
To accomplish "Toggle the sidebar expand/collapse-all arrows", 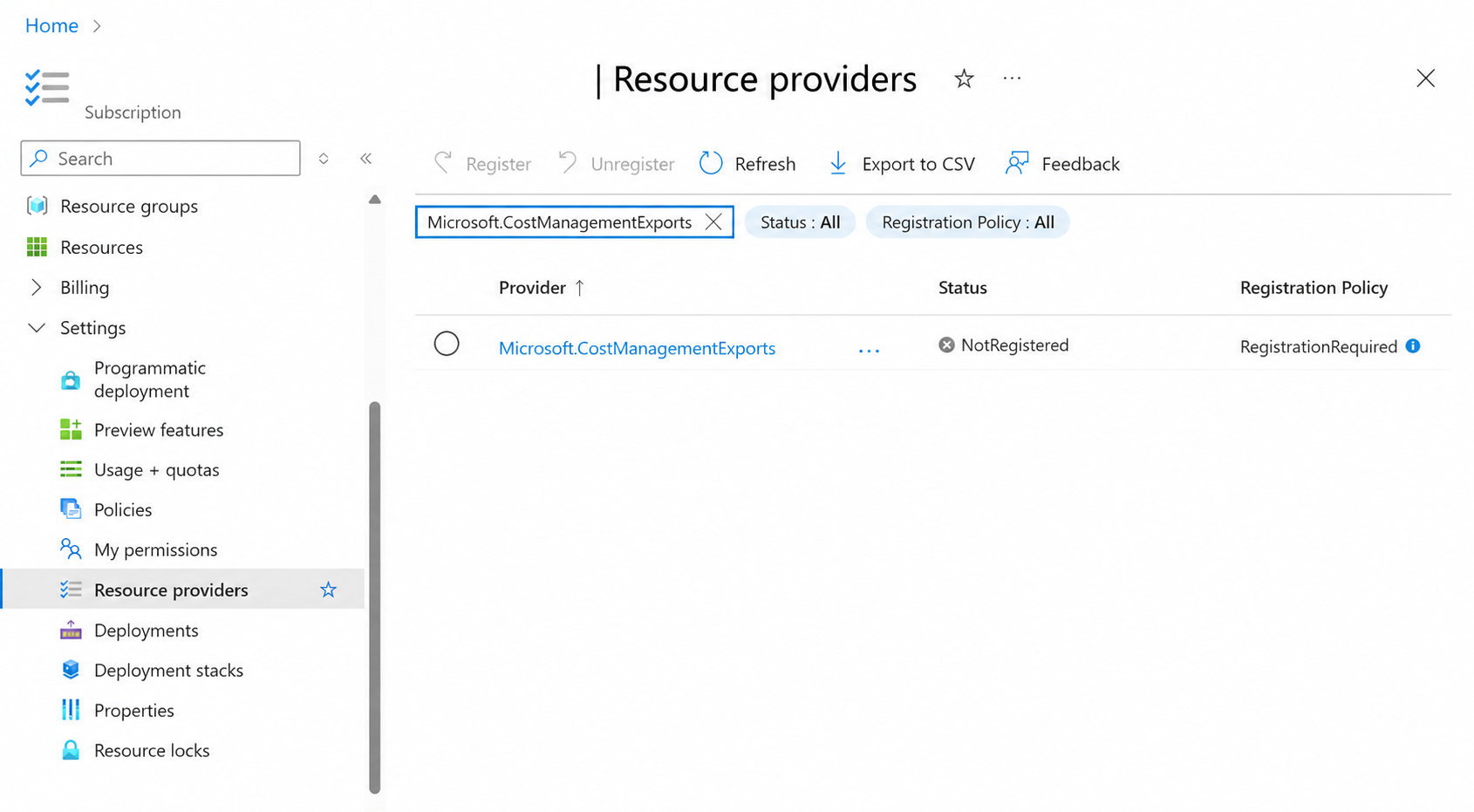I will [x=324, y=159].
